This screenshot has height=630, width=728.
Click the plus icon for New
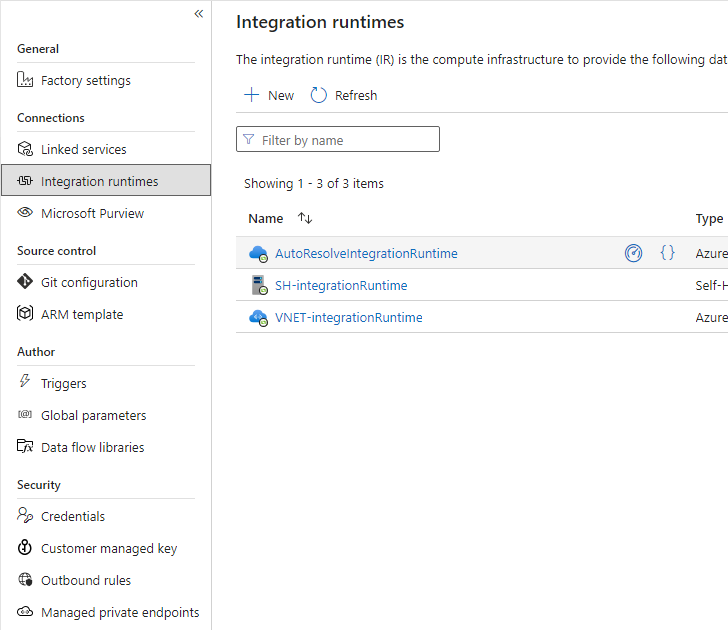[252, 95]
